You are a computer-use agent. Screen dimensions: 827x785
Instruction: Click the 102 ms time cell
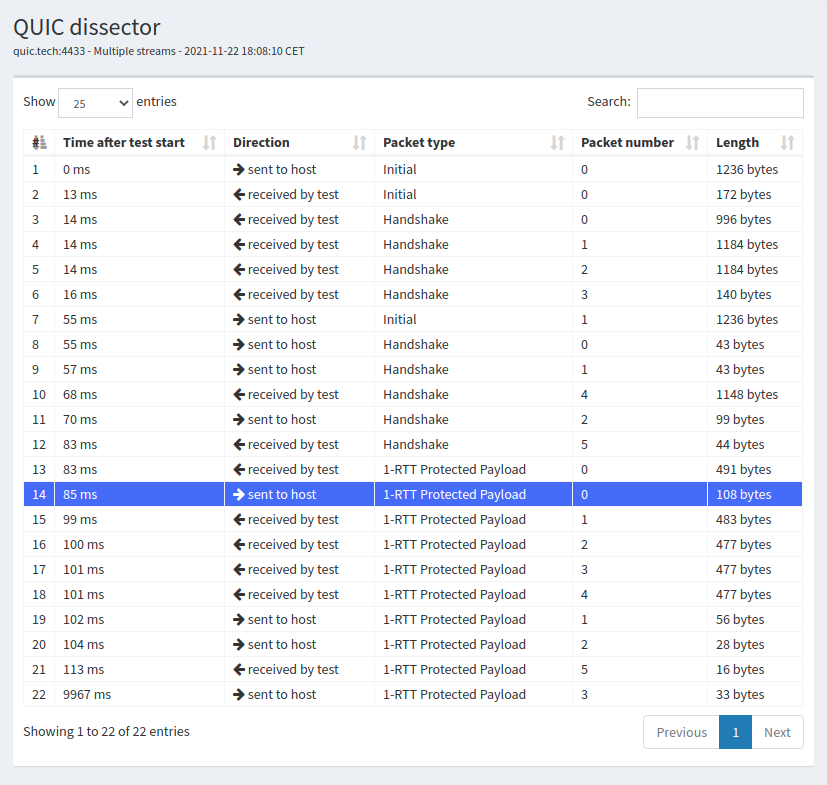[x=139, y=619]
